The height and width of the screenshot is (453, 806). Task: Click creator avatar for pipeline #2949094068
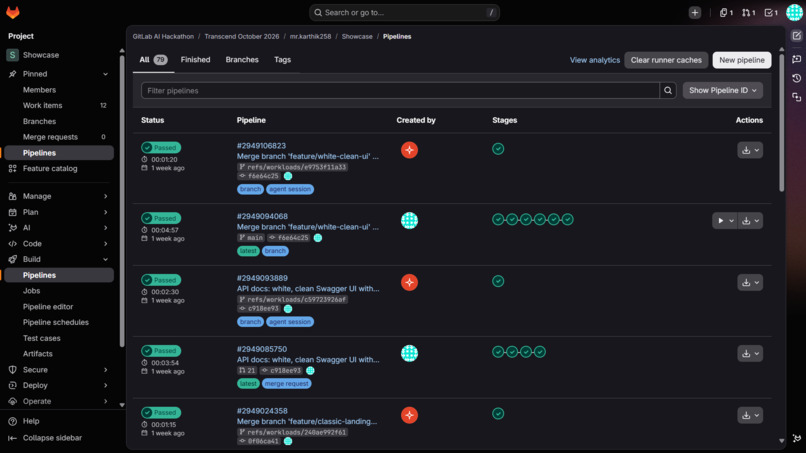(409, 221)
